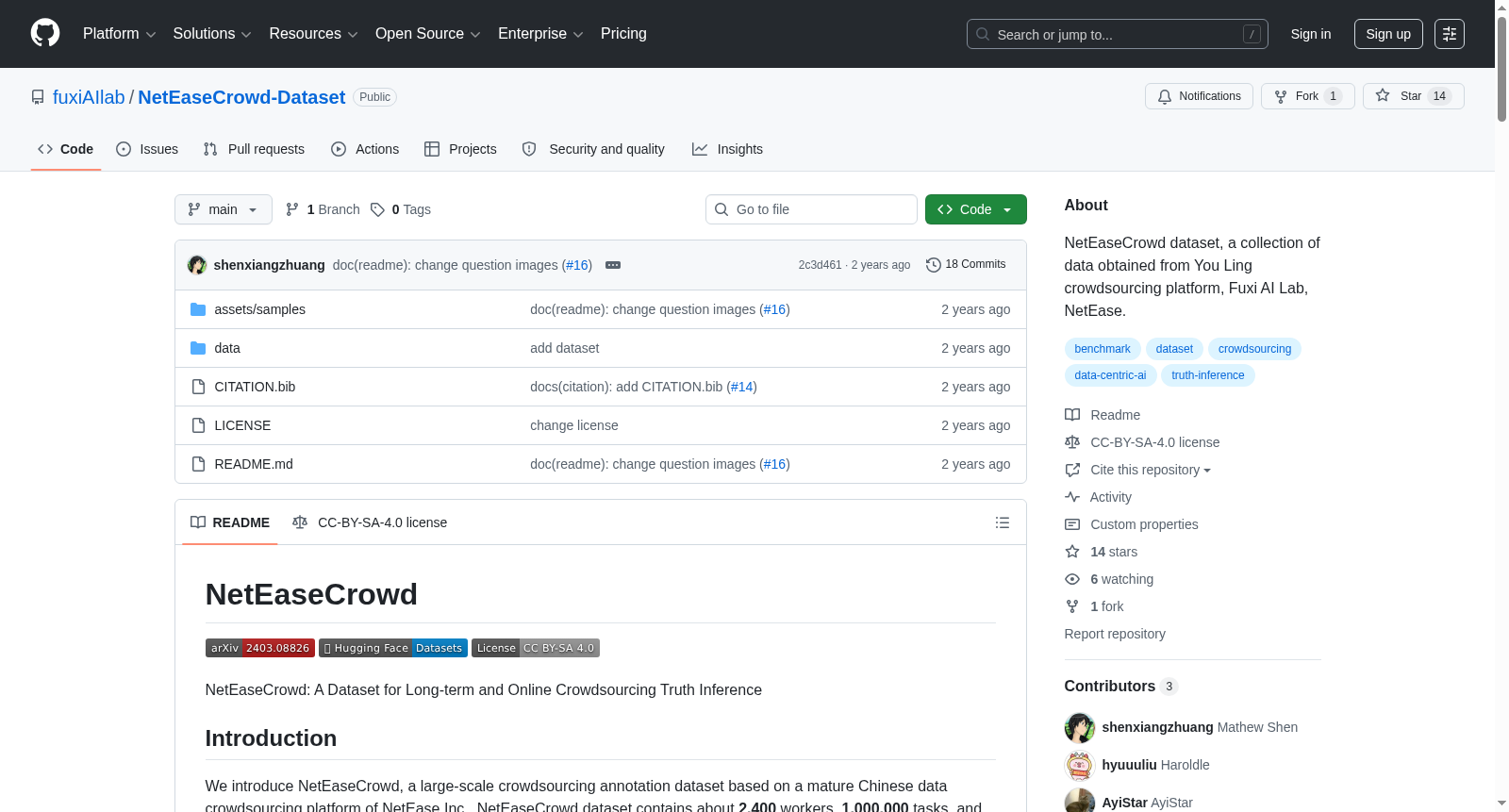Screen dimensions: 1509x812
Task: Click the Sign up button
Action: click(x=1388, y=34)
